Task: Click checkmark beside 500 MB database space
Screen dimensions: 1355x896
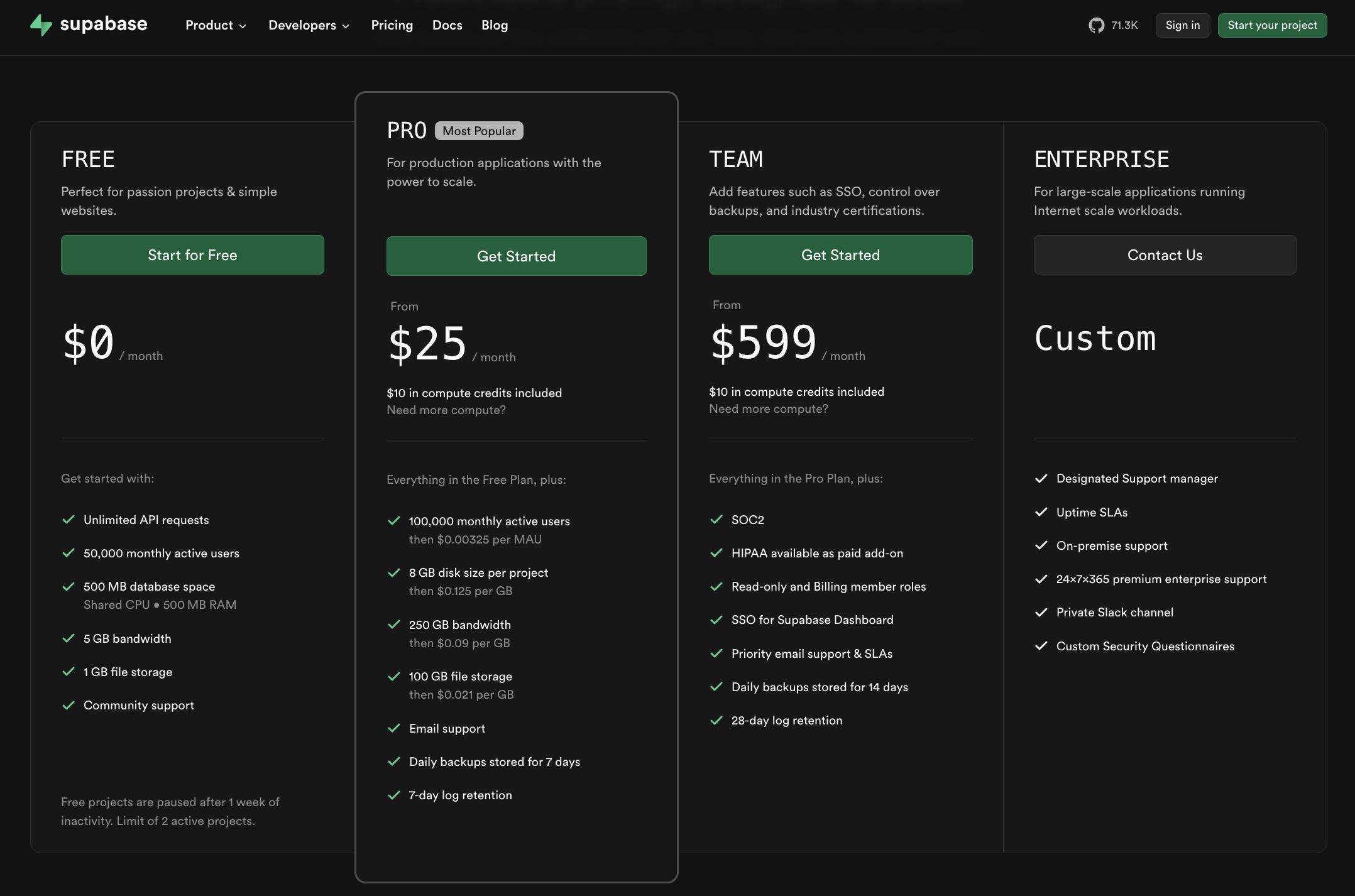Action: (69, 586)
